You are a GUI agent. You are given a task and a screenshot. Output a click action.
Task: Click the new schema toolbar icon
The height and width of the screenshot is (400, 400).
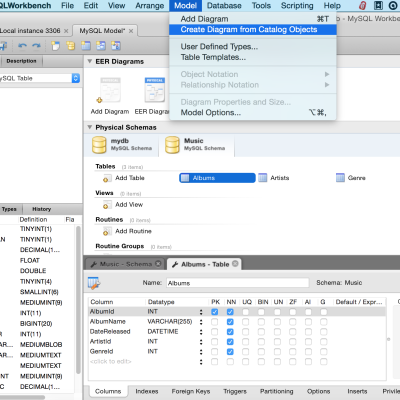tap(71, 46)
